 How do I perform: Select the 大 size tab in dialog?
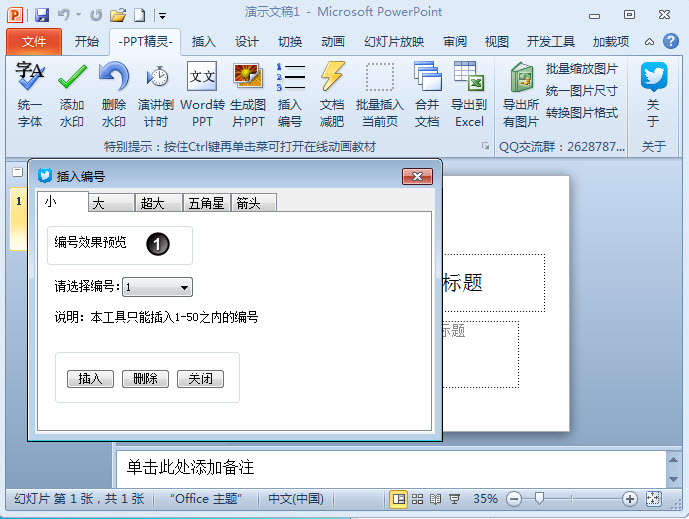111,203
